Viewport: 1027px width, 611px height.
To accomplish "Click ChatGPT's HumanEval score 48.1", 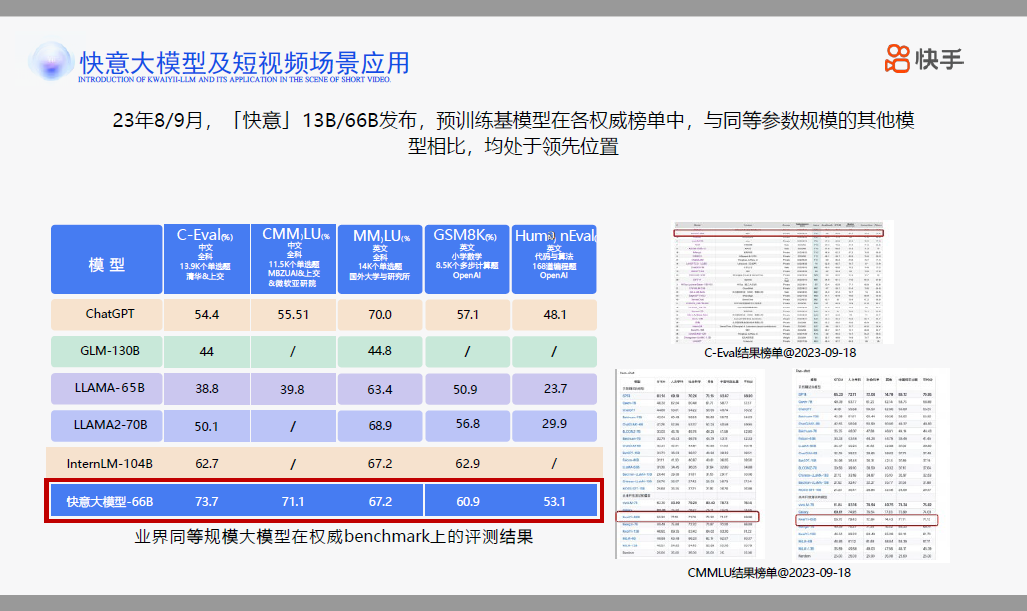I will [555, 314].
